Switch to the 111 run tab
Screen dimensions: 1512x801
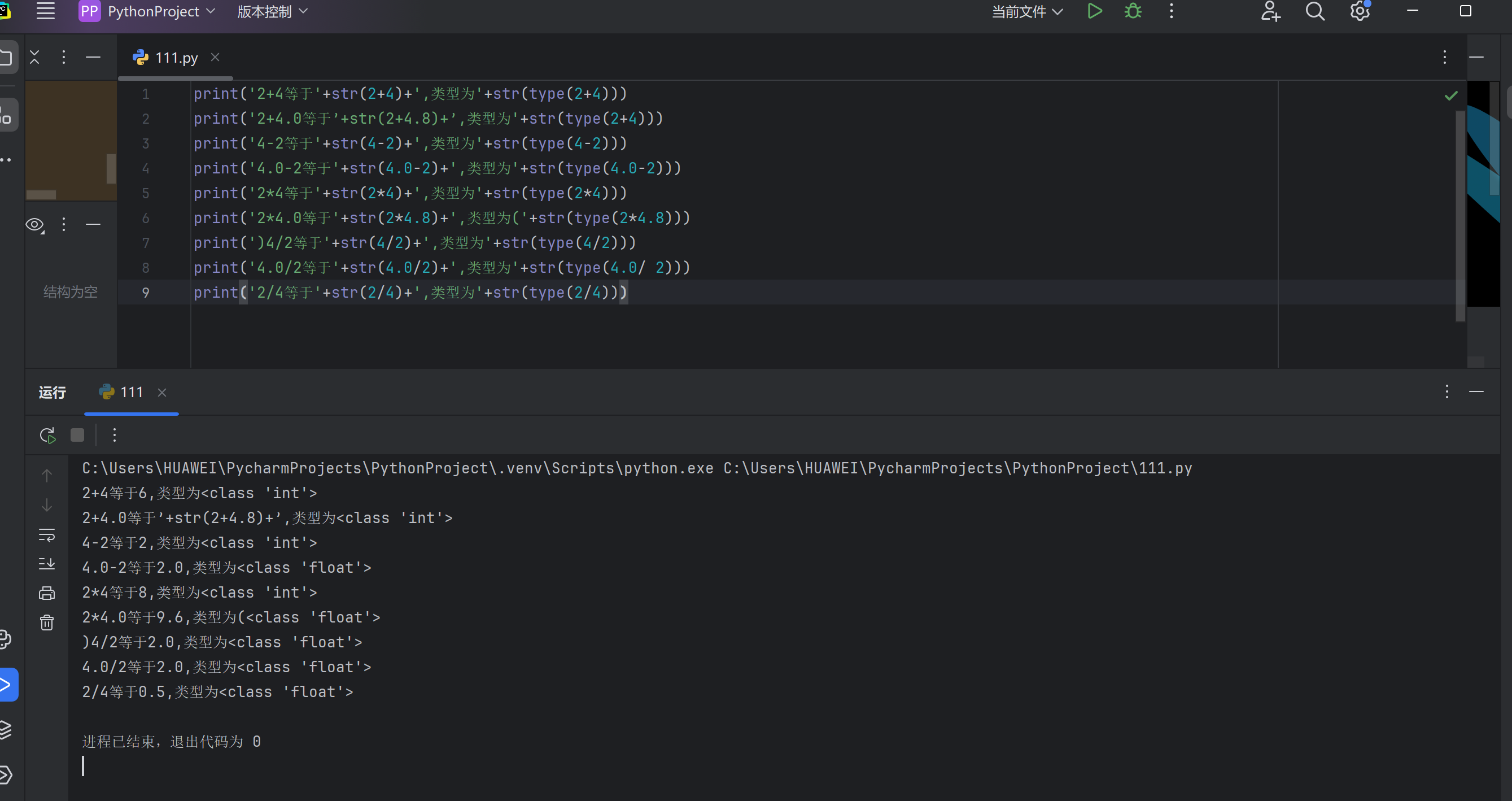[131, 392]
